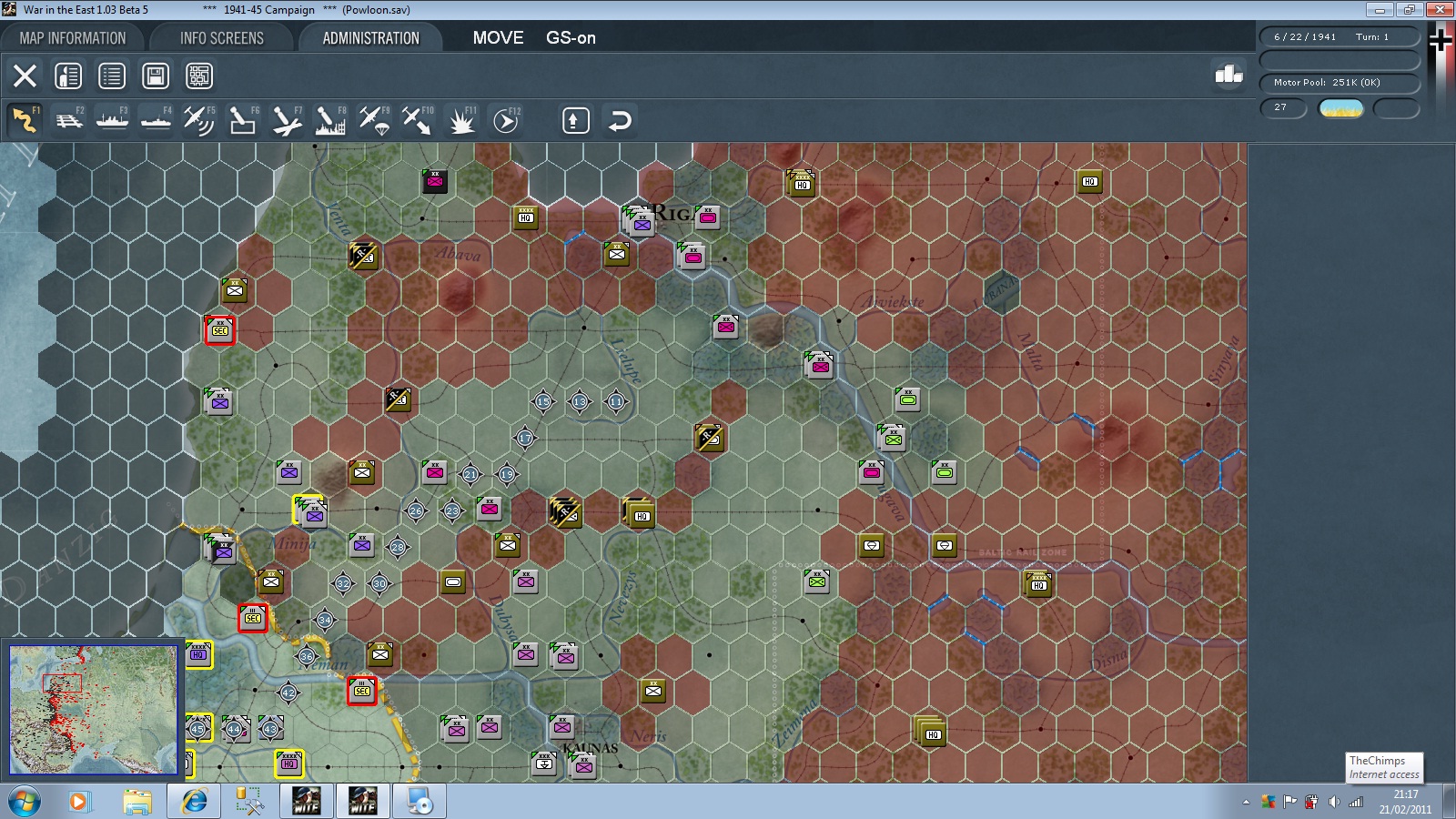Select air unit numbered 34 on map
This screenshot has width=1456, height=819.
pos(325,620)
